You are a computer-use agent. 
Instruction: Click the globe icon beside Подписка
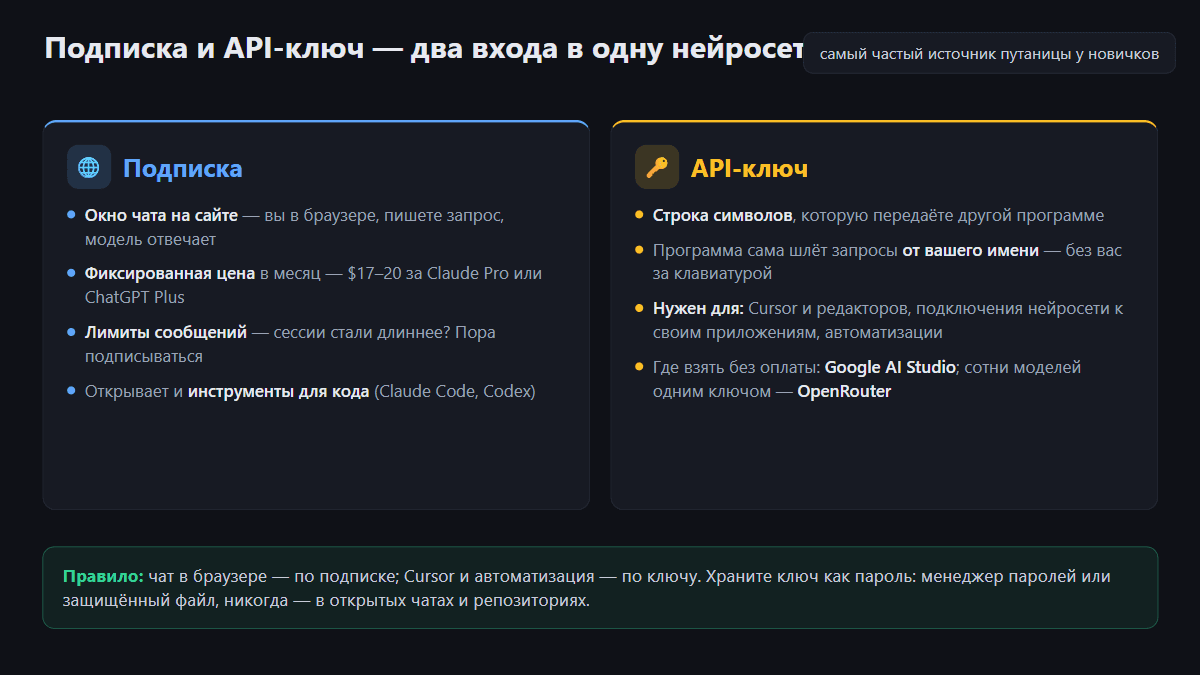point(89,167)
